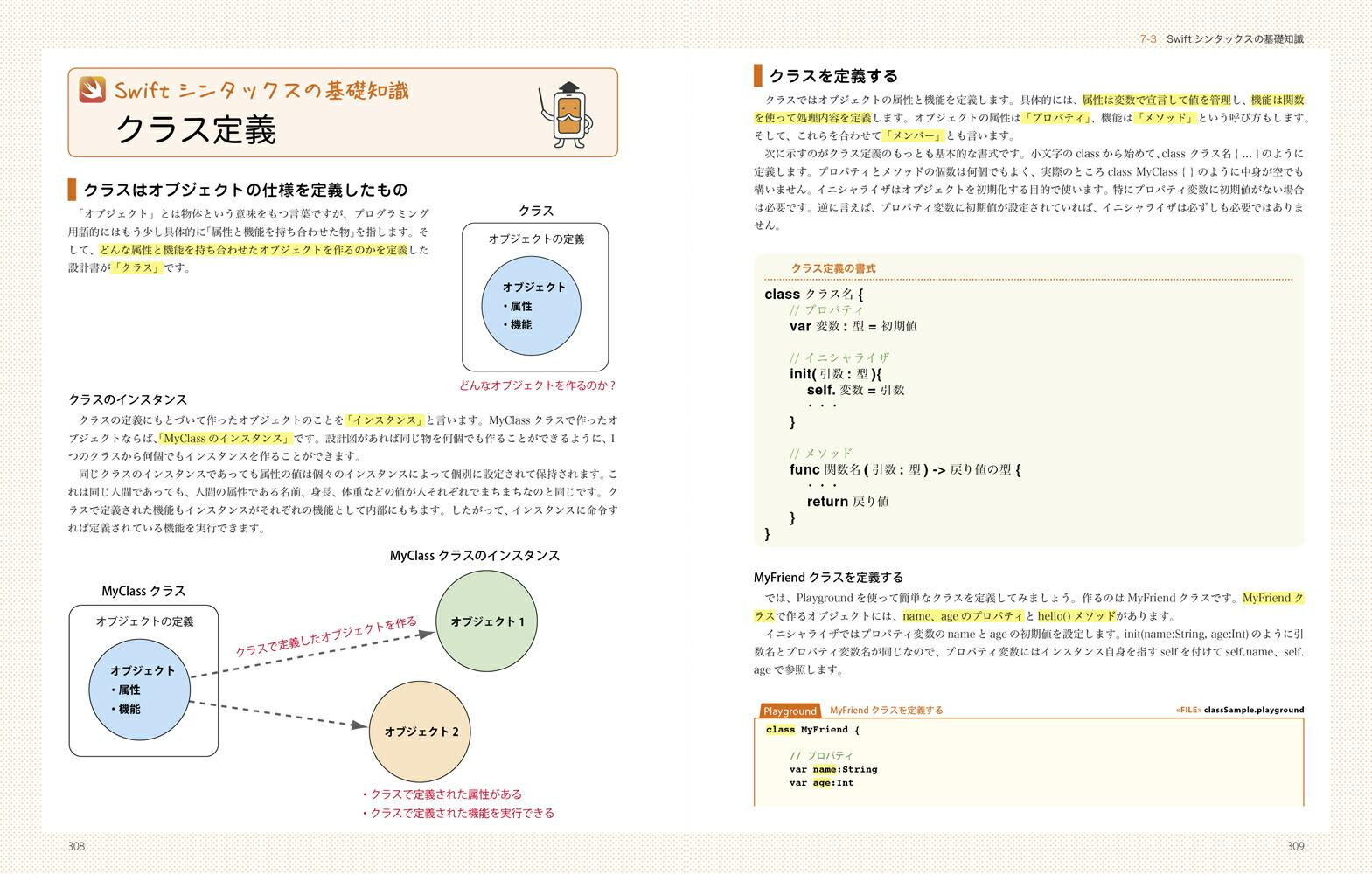Click highlighted term 「プロパティ」
This screenshot has height=874, width=1372.
1058,118
